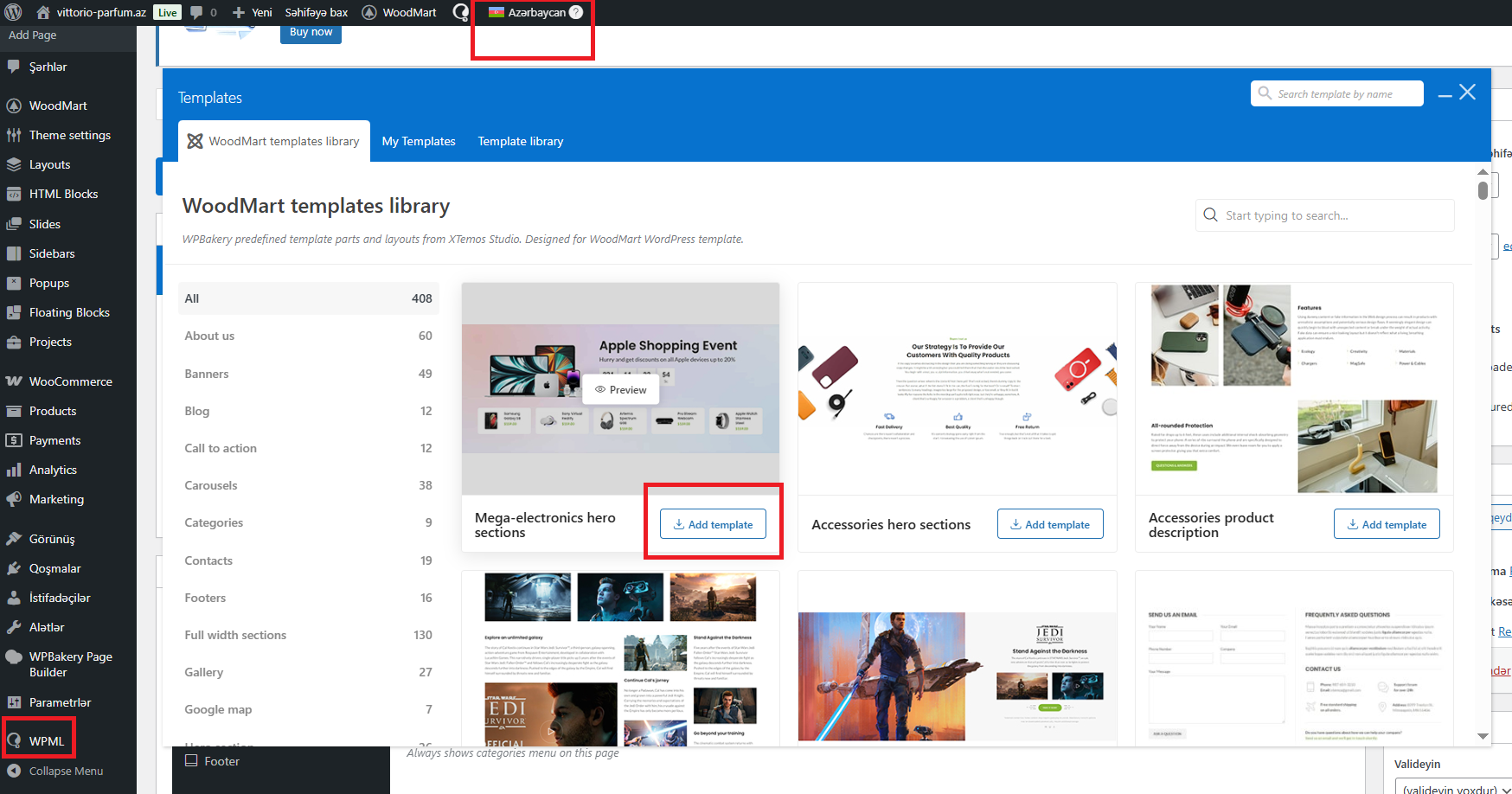The image size is (1512, 794).
Task: Select the Full width sections category
Action: pos(309,635)
